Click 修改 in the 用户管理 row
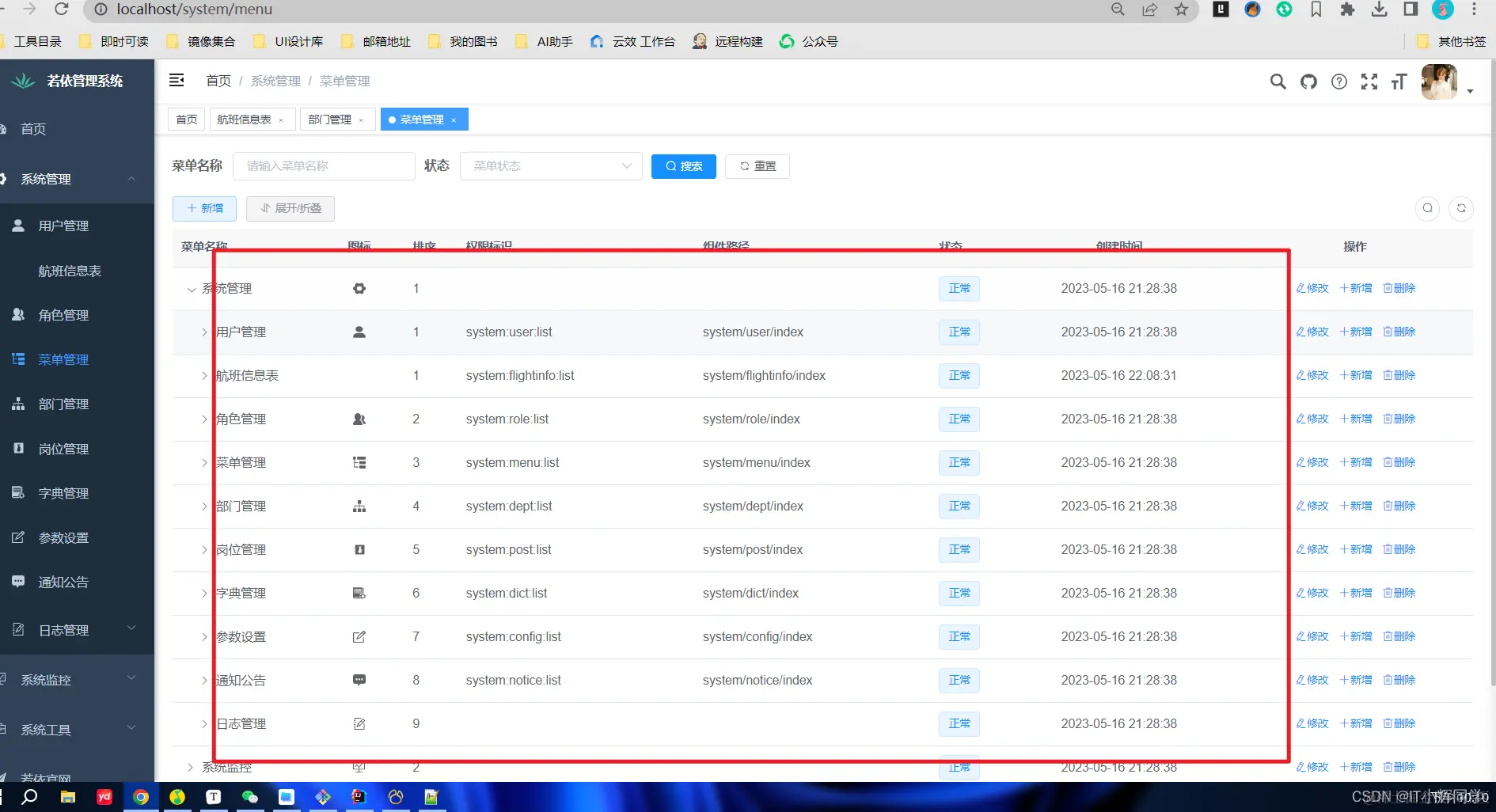Screen dimensions: 1496x812 tap(1312, 332)
